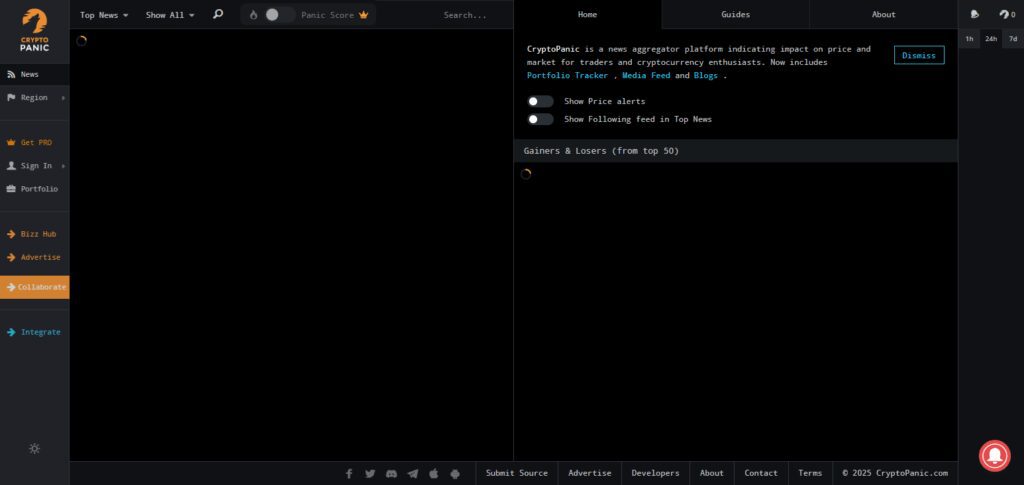Dismiss the CryptoPanic intro message
The height and width of the screenshot is (485, 1024).
[919, 55]
